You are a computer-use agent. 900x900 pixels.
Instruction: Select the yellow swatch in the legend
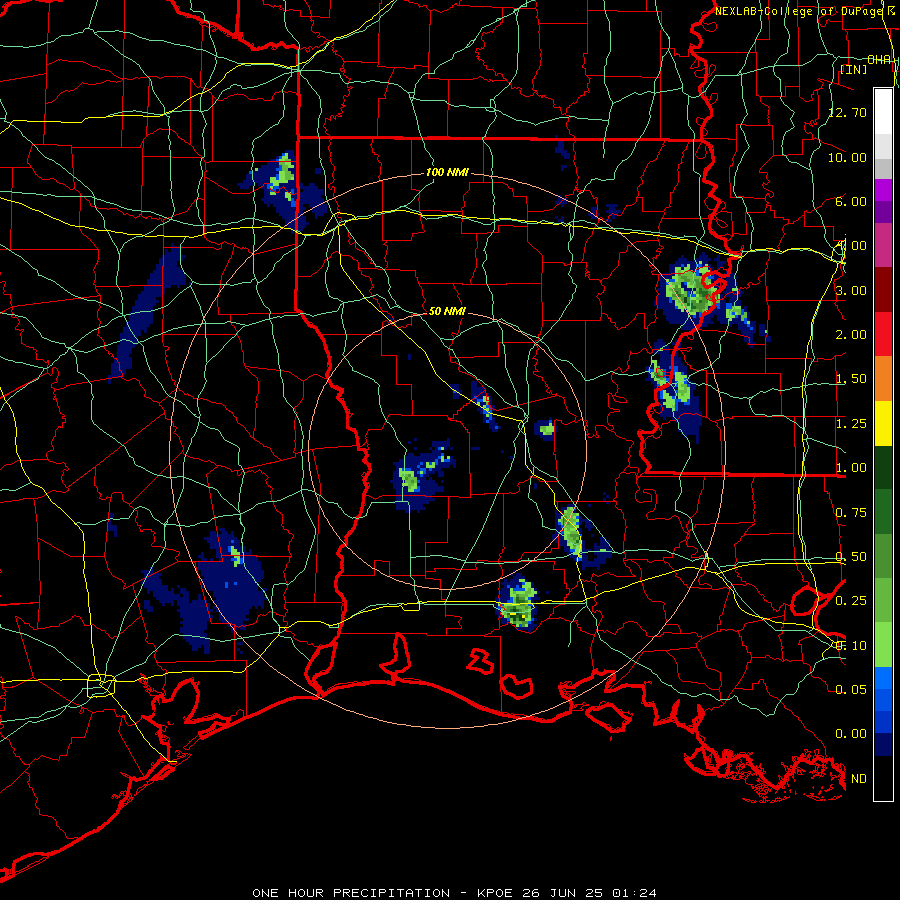883,424
